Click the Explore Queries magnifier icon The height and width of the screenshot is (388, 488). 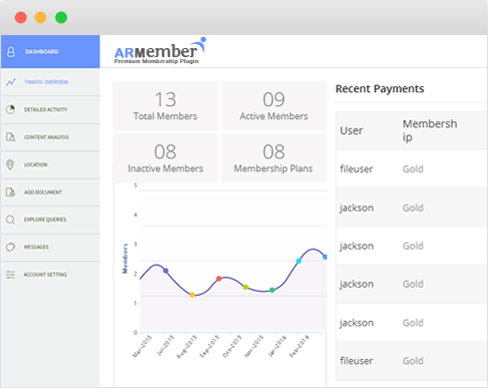click(10, 220)
